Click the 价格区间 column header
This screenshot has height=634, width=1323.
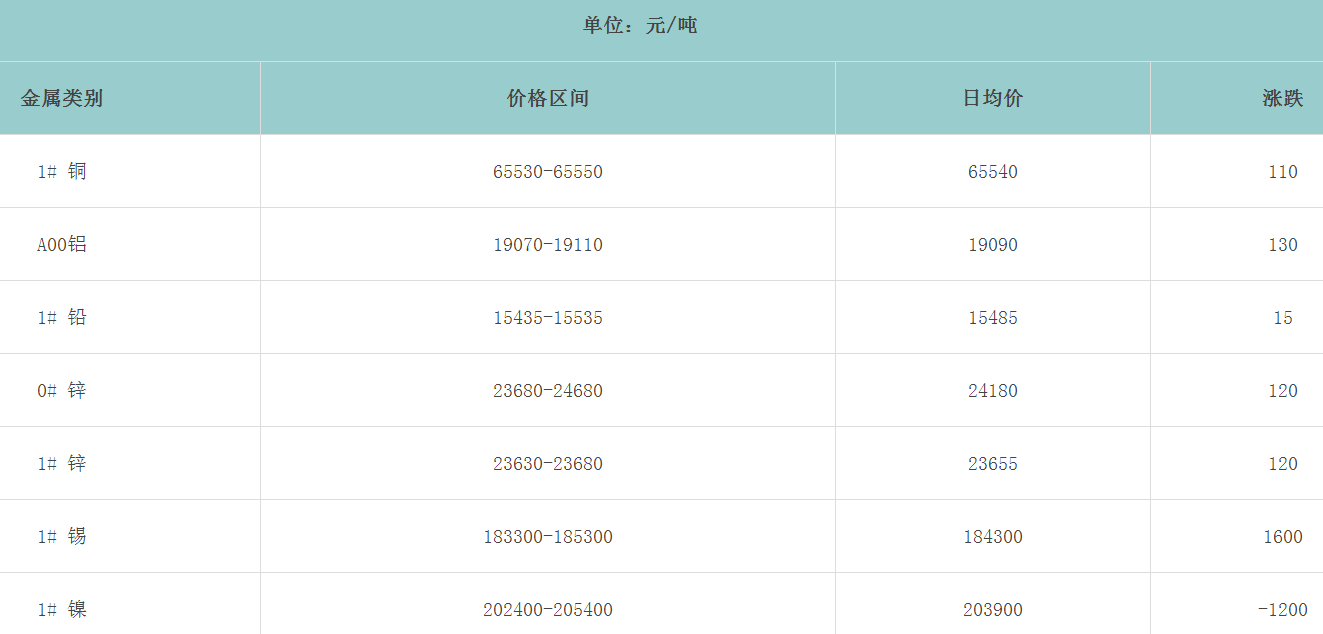click(548, 98)
